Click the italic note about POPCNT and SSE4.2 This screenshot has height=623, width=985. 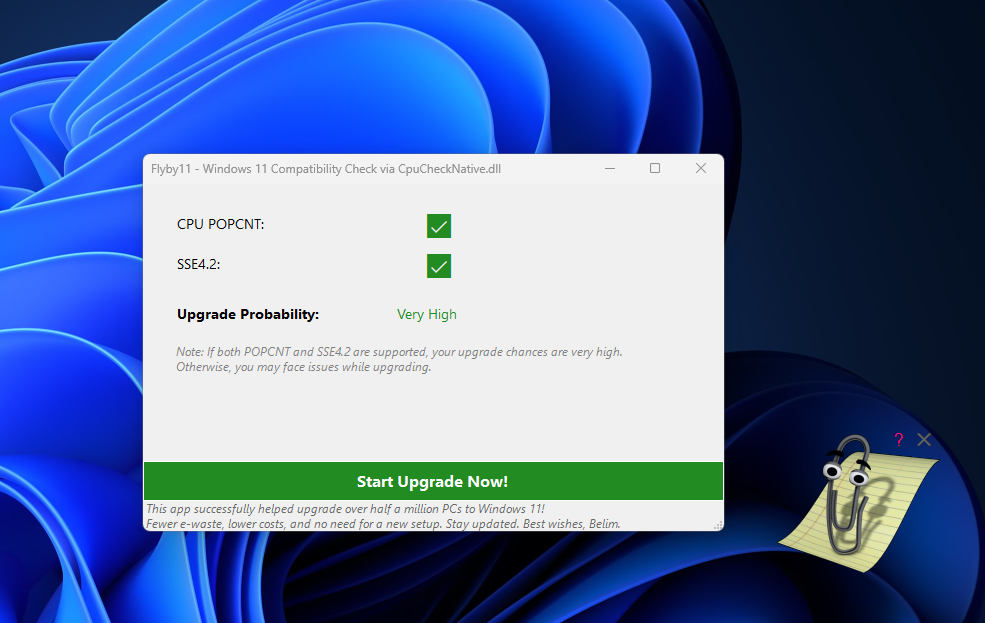pos(398,359)
